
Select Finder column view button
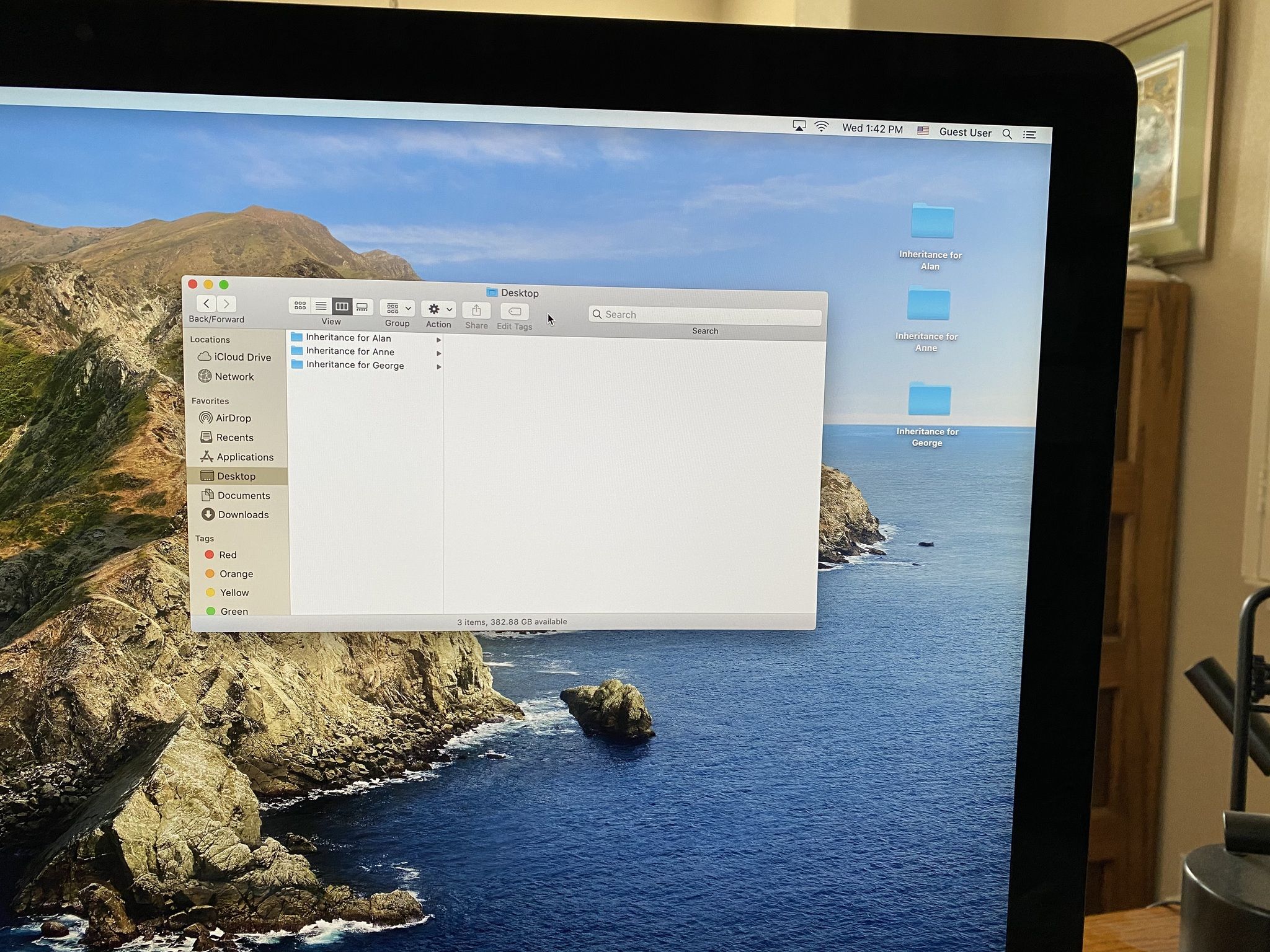[x=342, y=306]
